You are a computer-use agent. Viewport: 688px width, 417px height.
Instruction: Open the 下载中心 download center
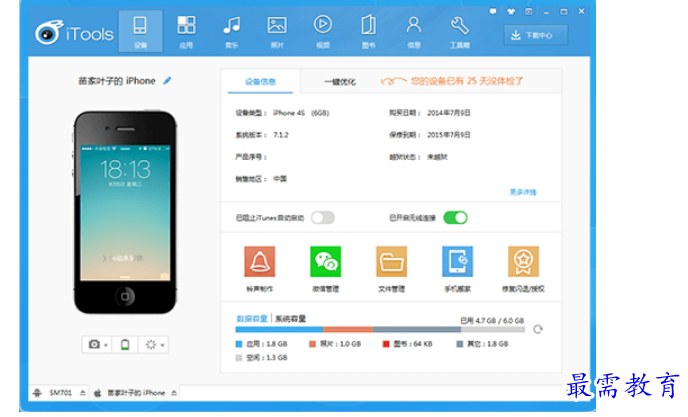[x=536, y=35]
